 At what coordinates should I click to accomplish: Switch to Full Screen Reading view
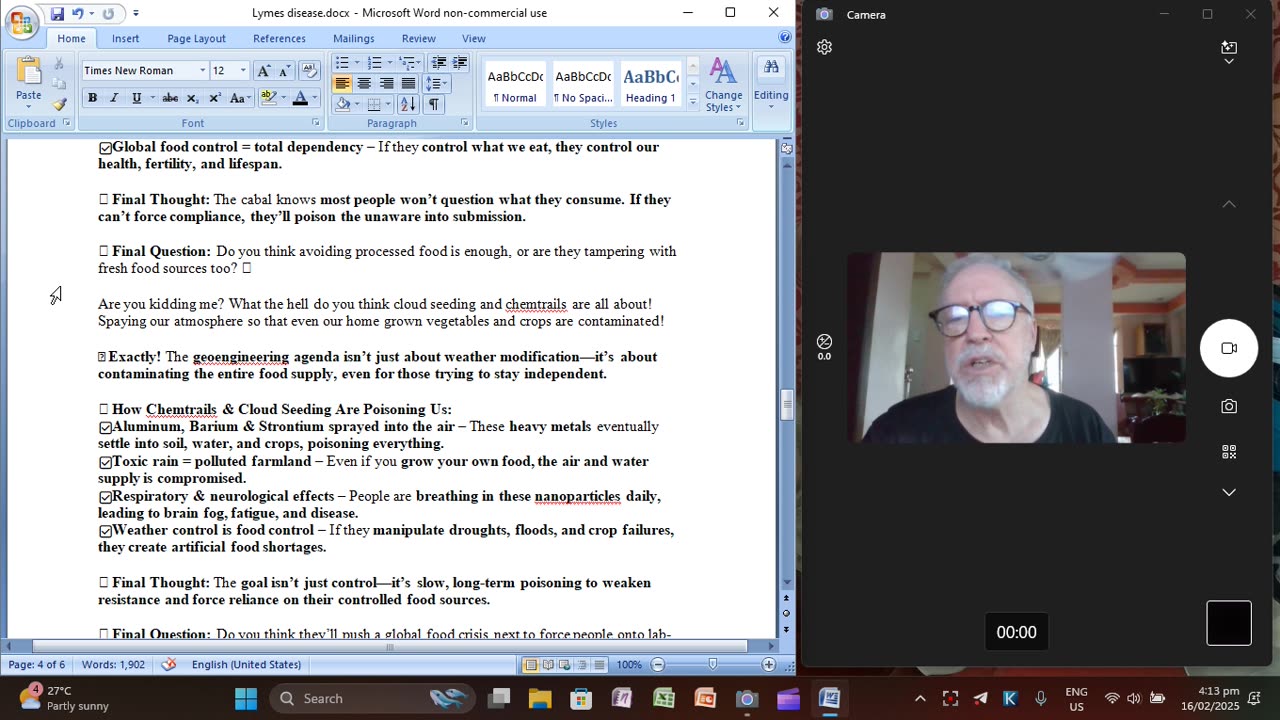[548, 665]
